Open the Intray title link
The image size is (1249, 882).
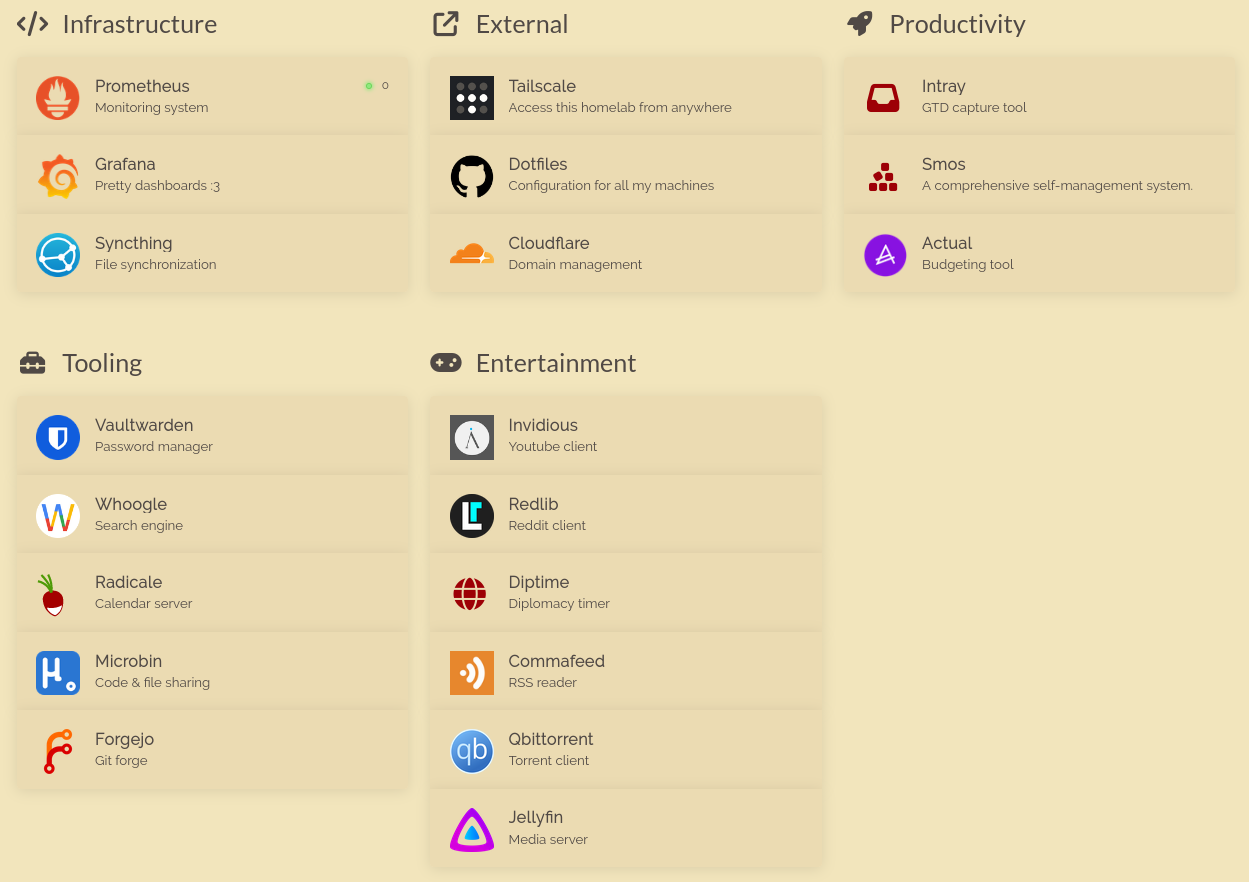(944, 86)
